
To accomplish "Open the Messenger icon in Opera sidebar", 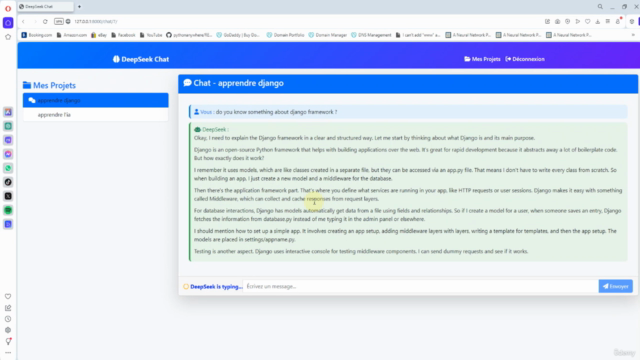I will (x=8, y=154).
